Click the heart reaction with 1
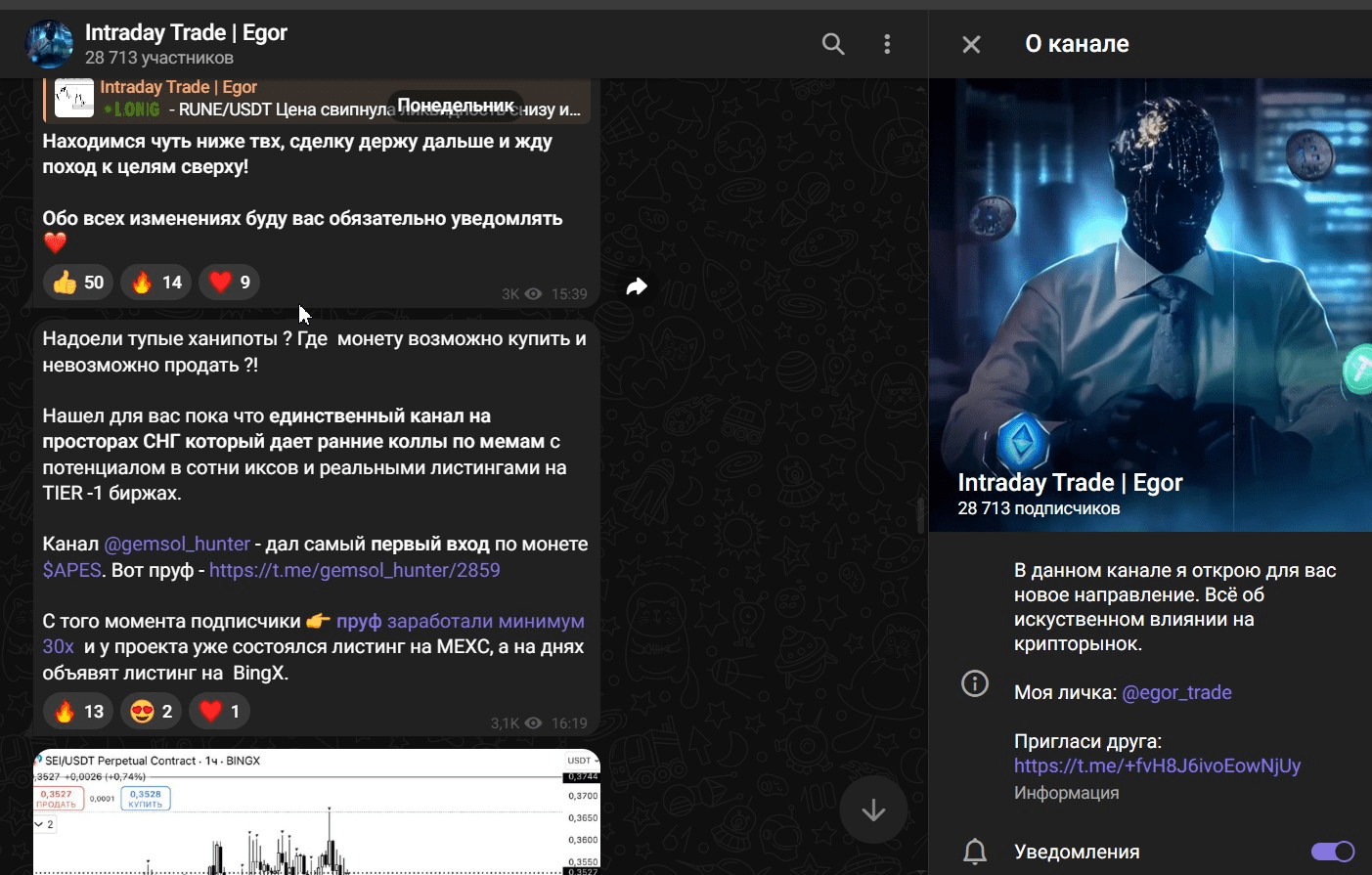 (x=220, y=712)
